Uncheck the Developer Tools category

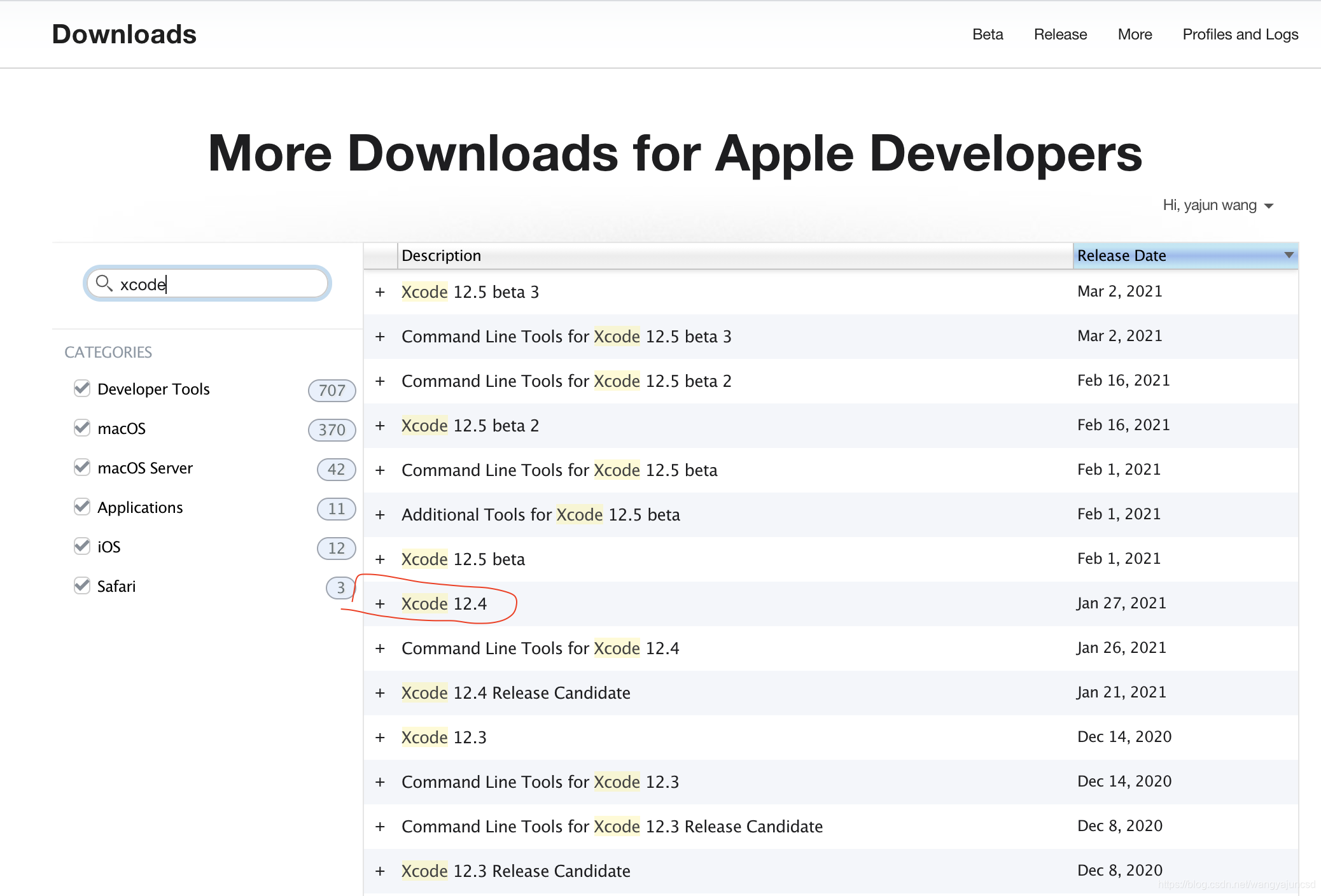click(82, 388)
